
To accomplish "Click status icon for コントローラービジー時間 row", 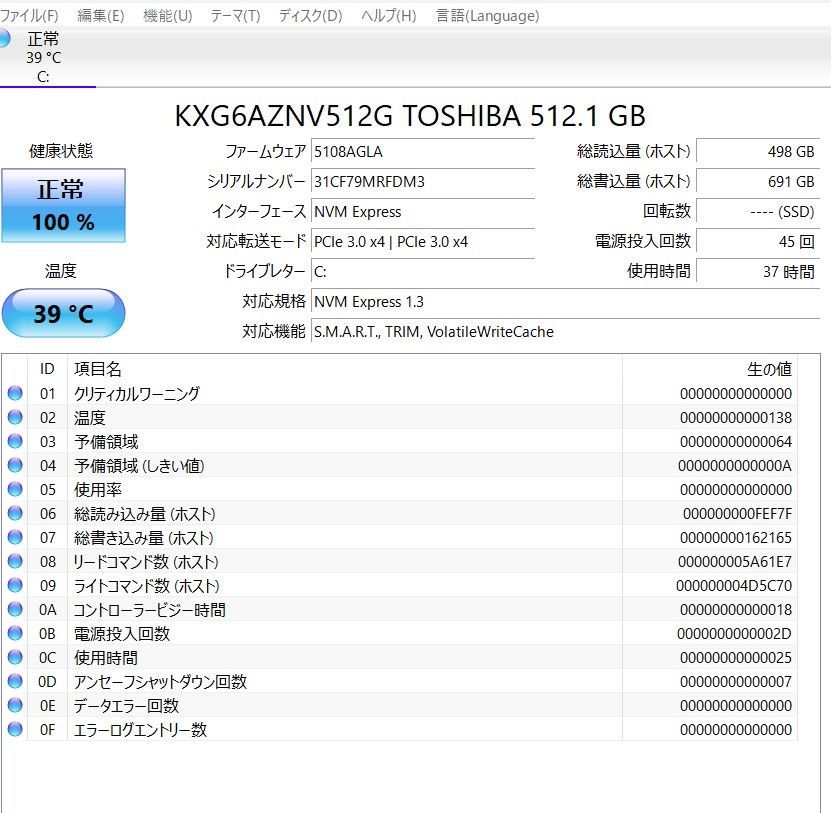I will click(x=15, y=609).
